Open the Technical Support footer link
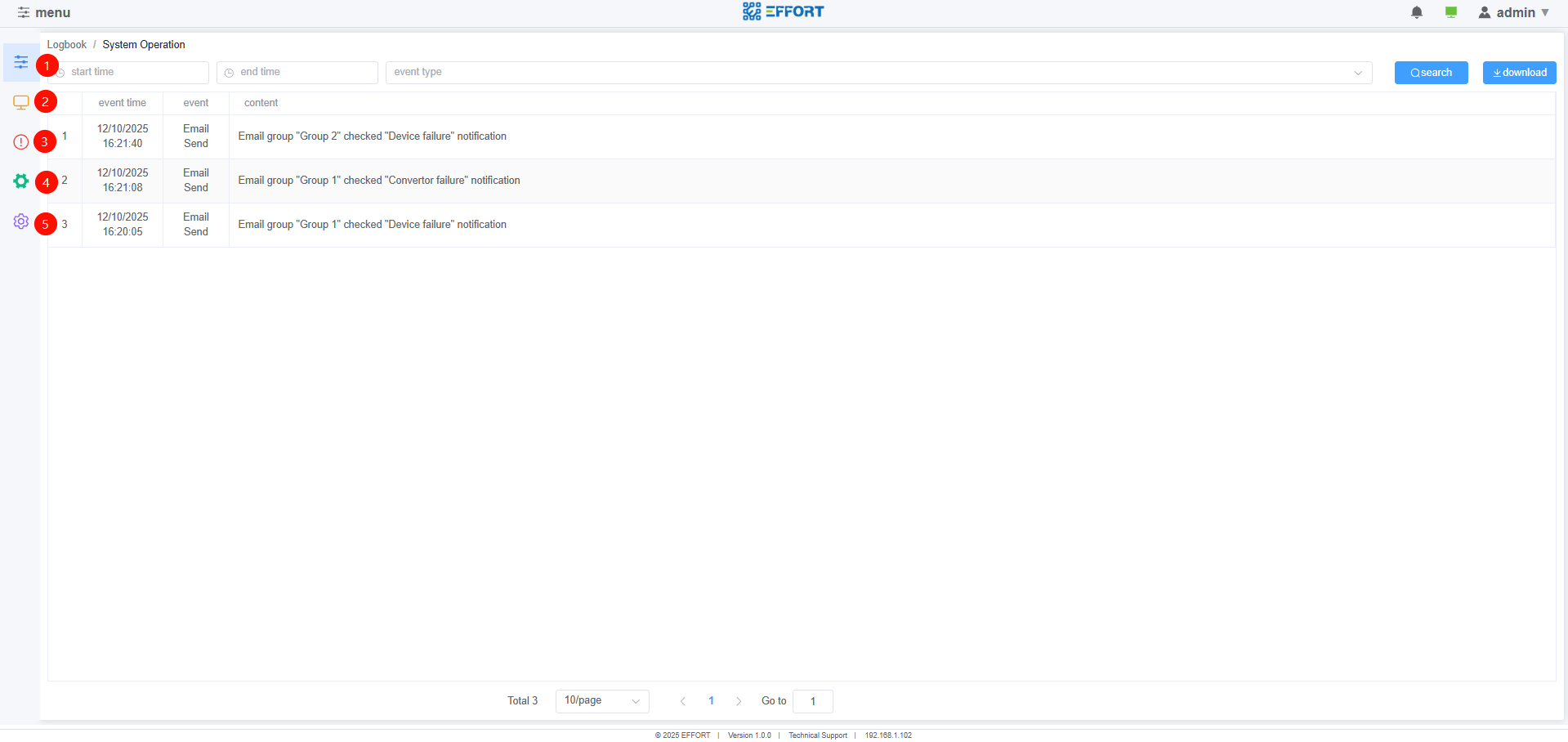Viewport: 1568px width, 742px height. click(x=817, y=735)
